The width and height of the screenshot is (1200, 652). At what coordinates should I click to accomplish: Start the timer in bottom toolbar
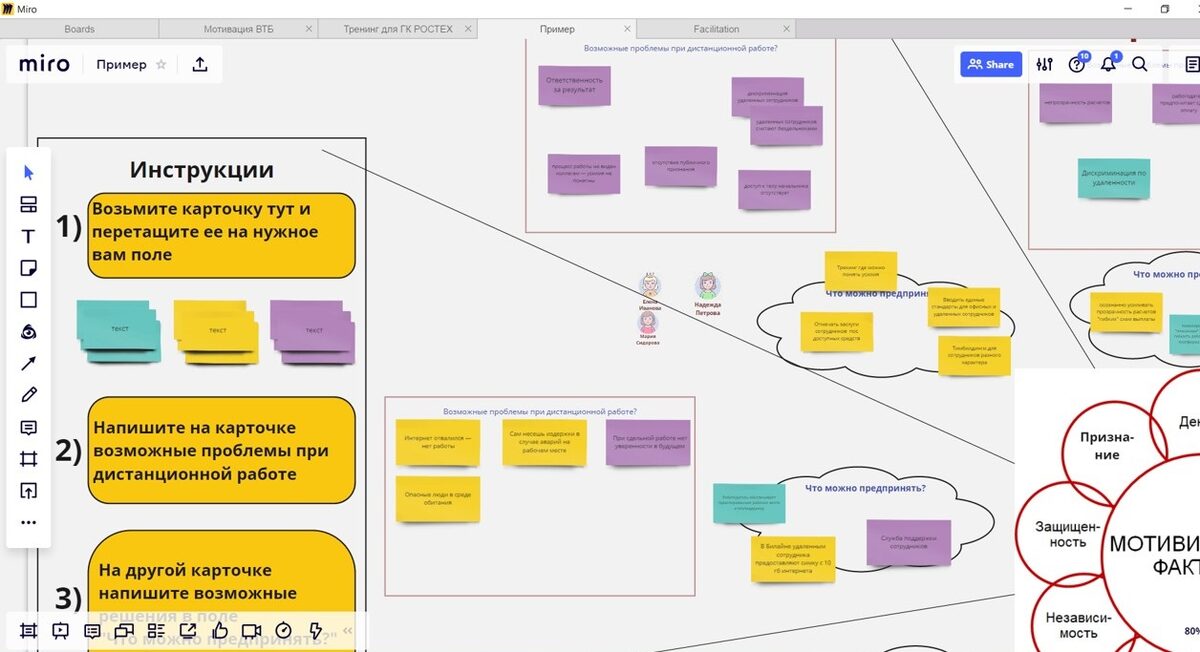click(284, 631)
